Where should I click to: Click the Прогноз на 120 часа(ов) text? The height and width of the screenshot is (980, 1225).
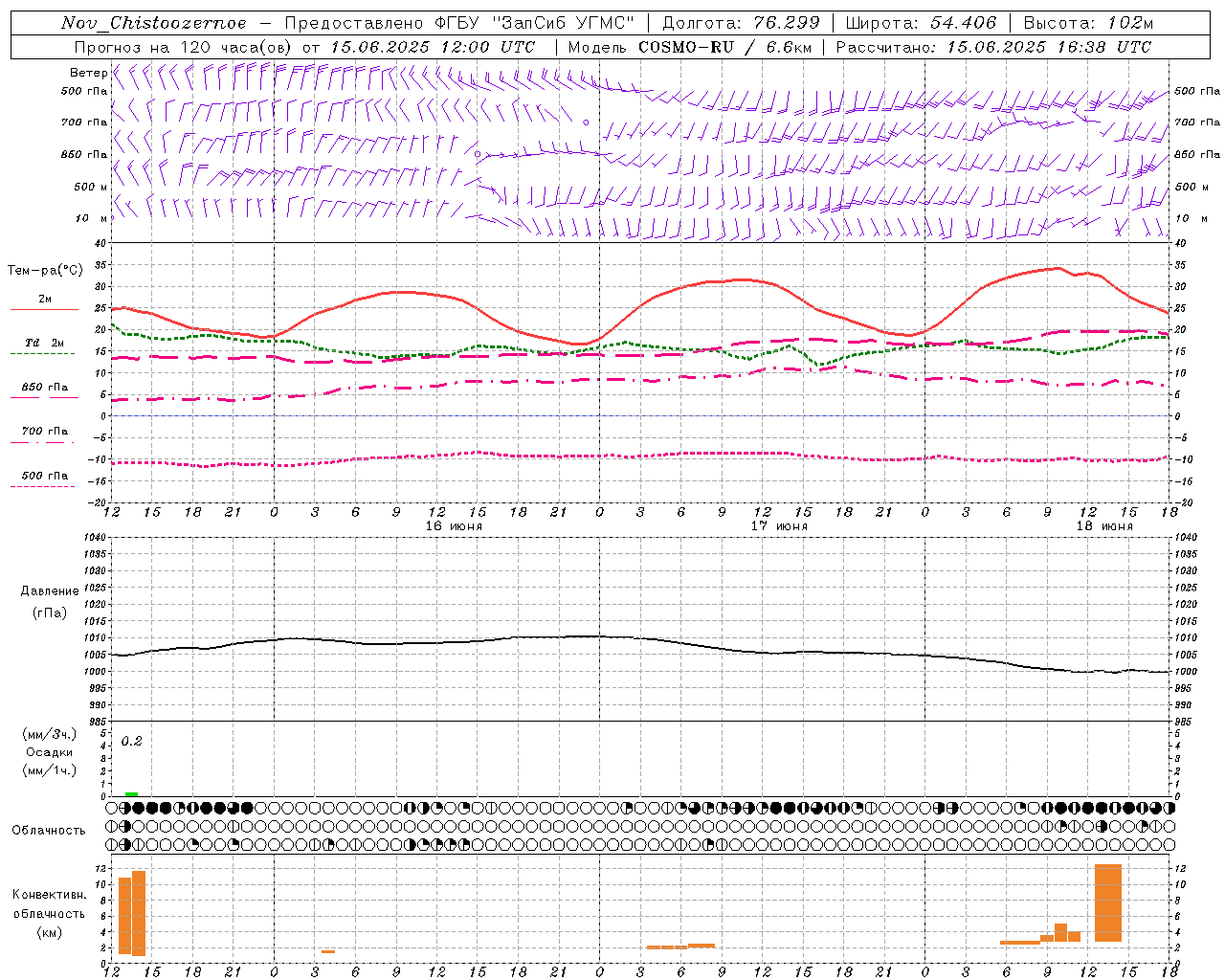coord(185,47)
